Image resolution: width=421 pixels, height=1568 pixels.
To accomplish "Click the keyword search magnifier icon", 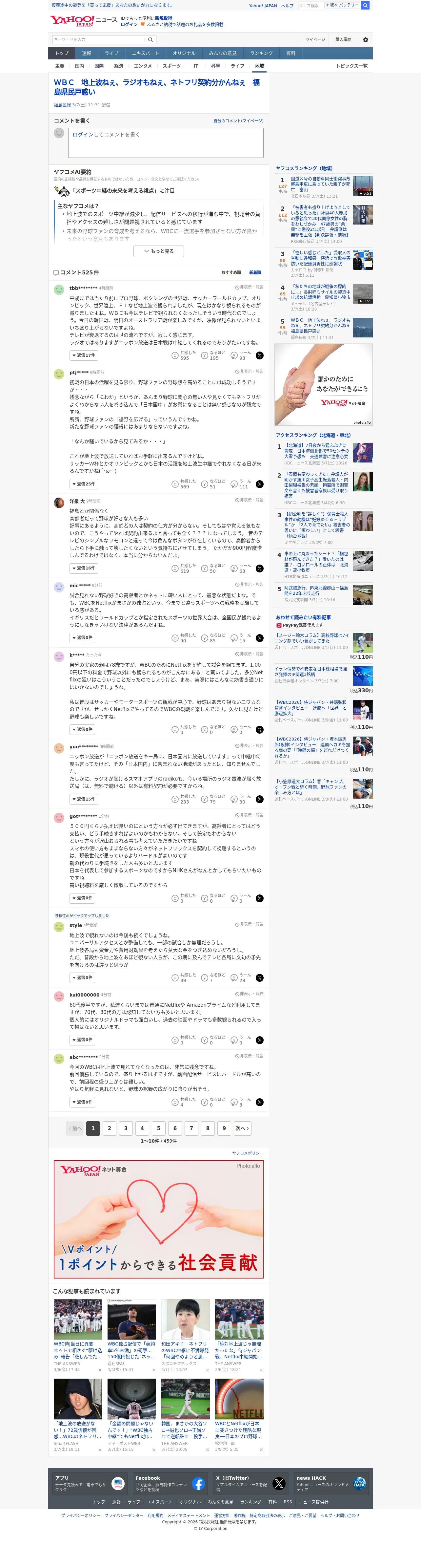I will tap(150, 40).
